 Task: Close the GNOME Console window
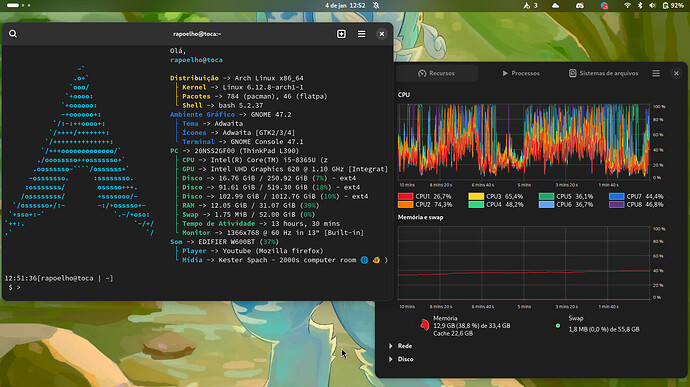coord(382,34)
